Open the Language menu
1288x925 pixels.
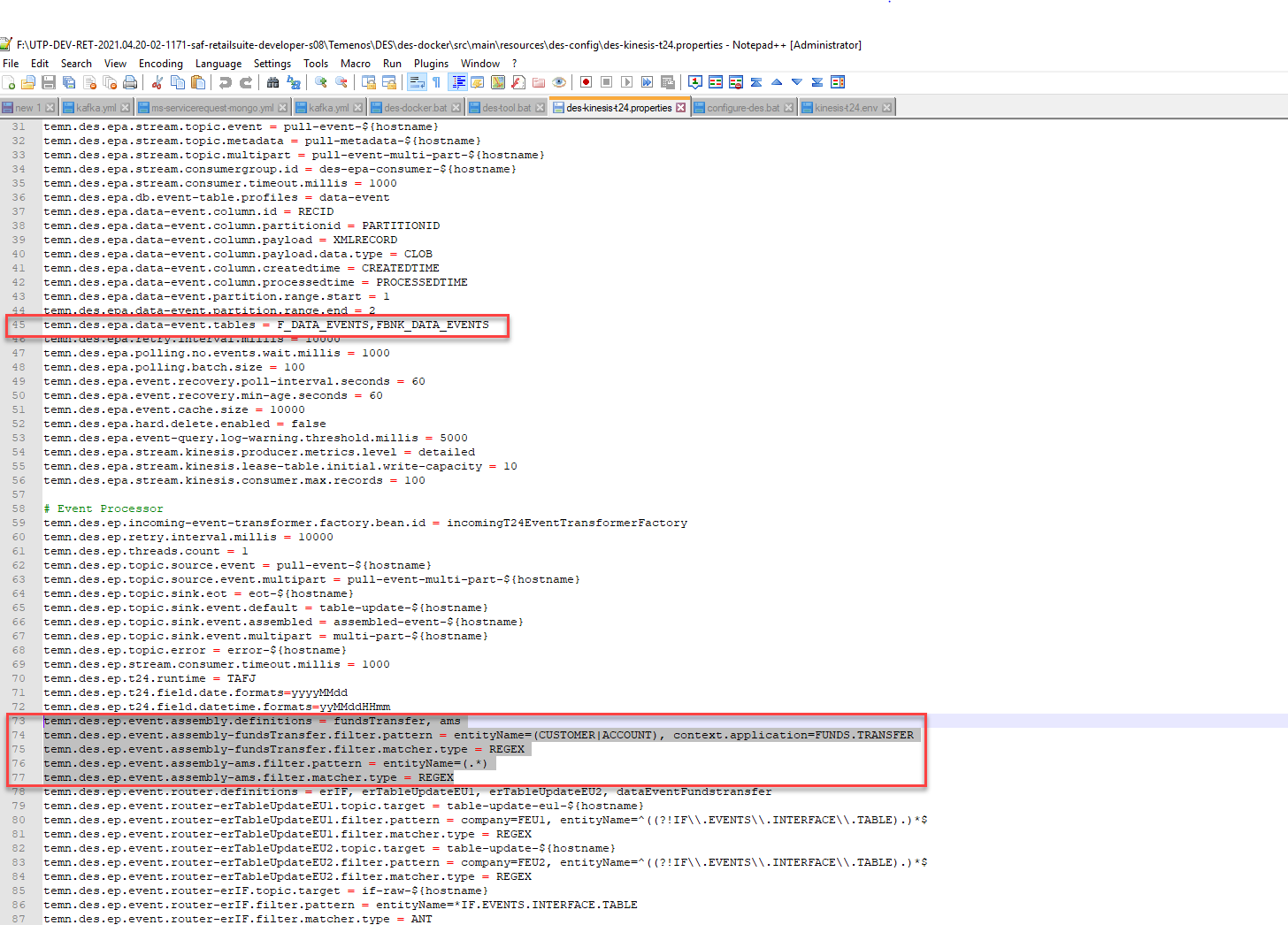point(218,64)
